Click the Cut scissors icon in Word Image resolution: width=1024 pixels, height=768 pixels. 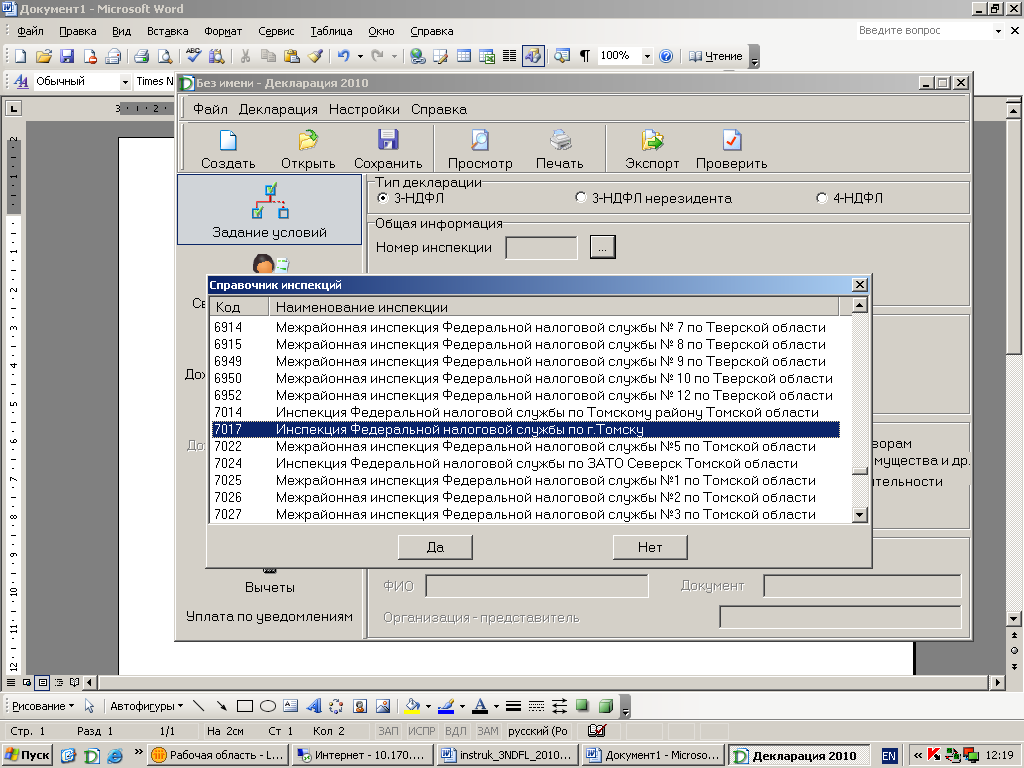(245, 56)
